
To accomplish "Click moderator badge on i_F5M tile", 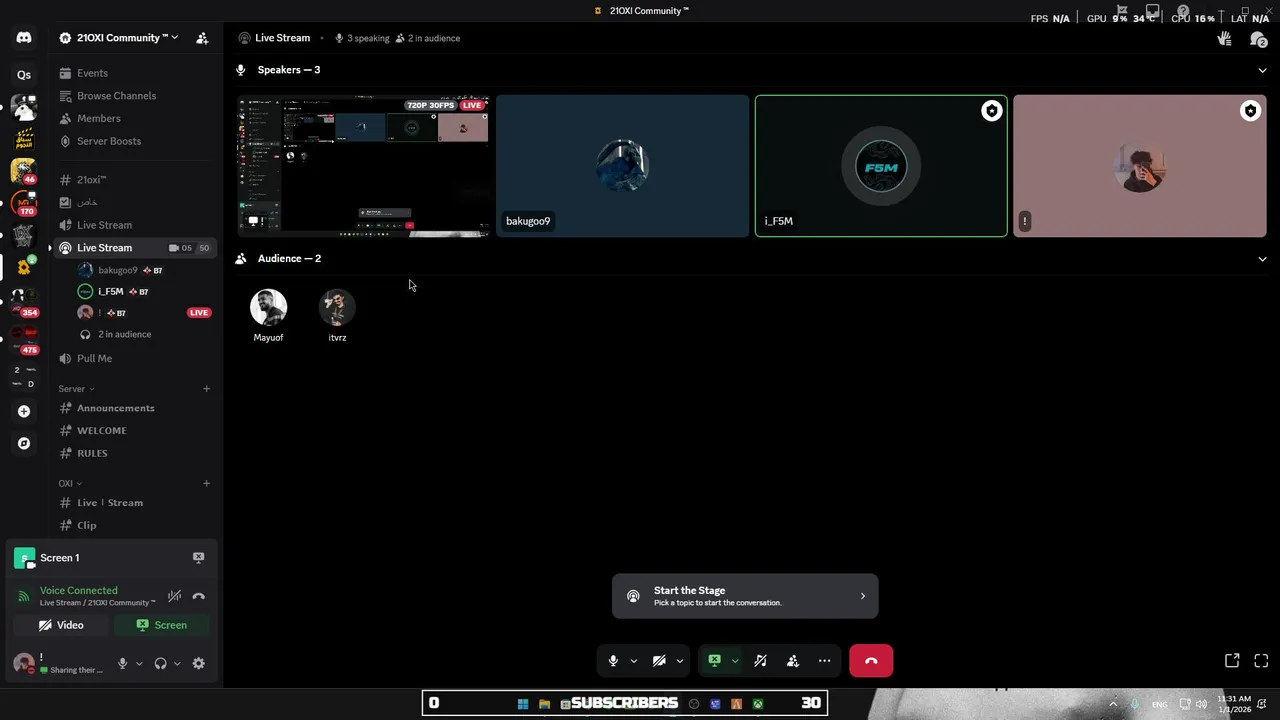I will click(991, 111).
